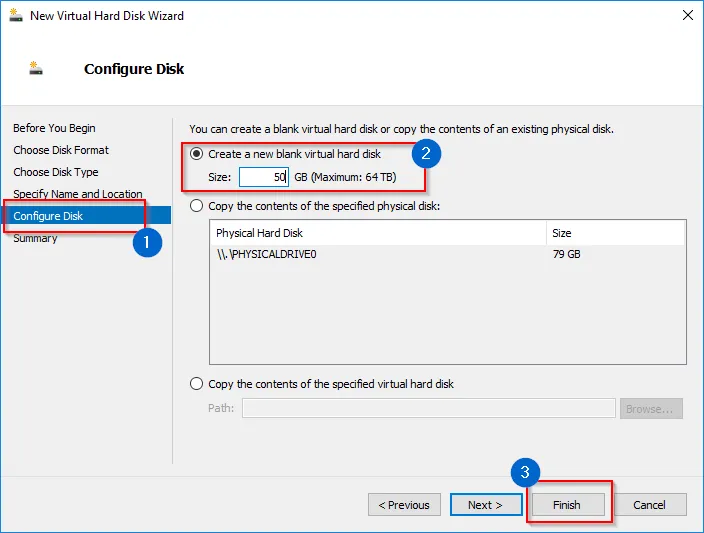Click the 'Finish' button
704x533 pixels.
567,505
